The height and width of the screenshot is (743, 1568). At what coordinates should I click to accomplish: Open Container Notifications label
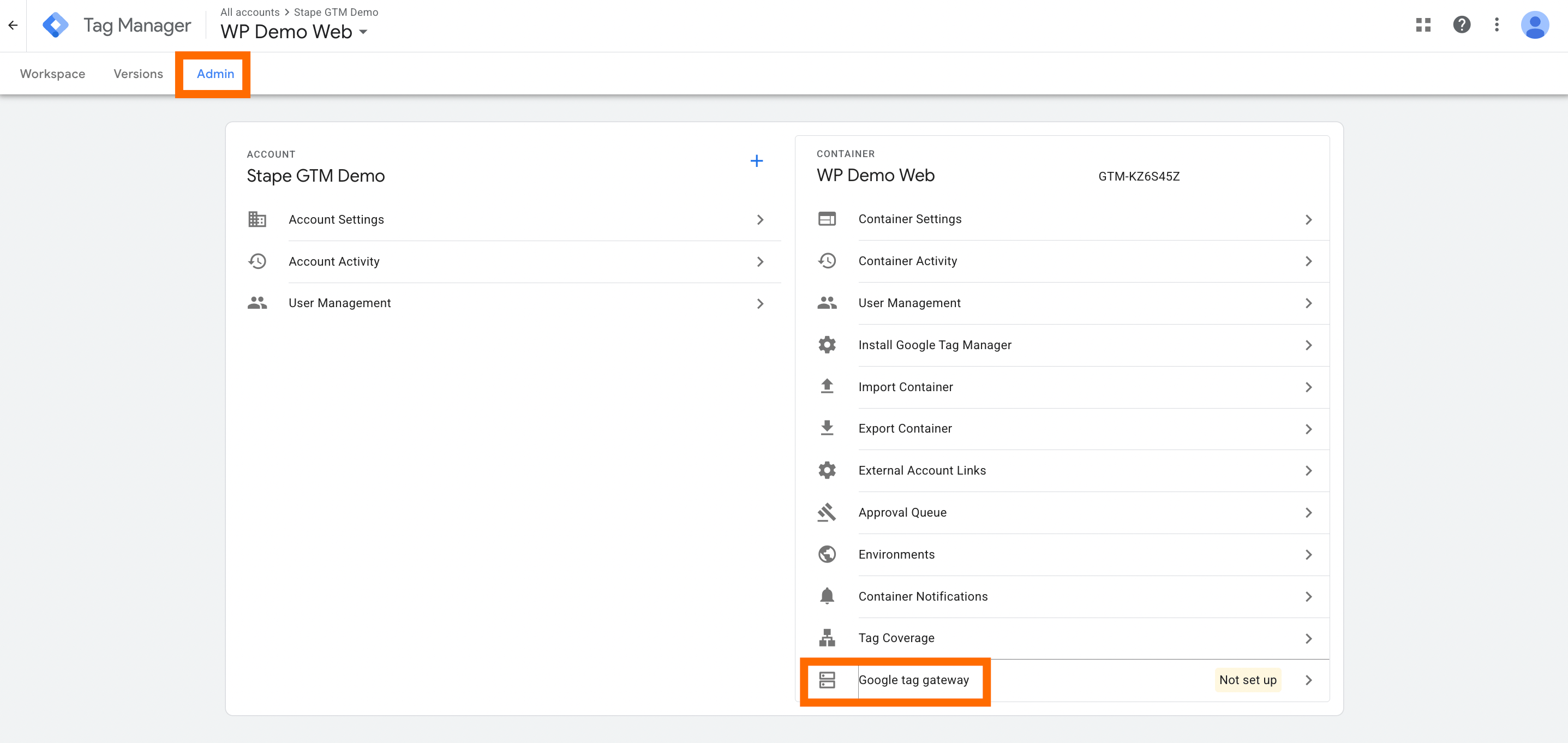(923, 596)
